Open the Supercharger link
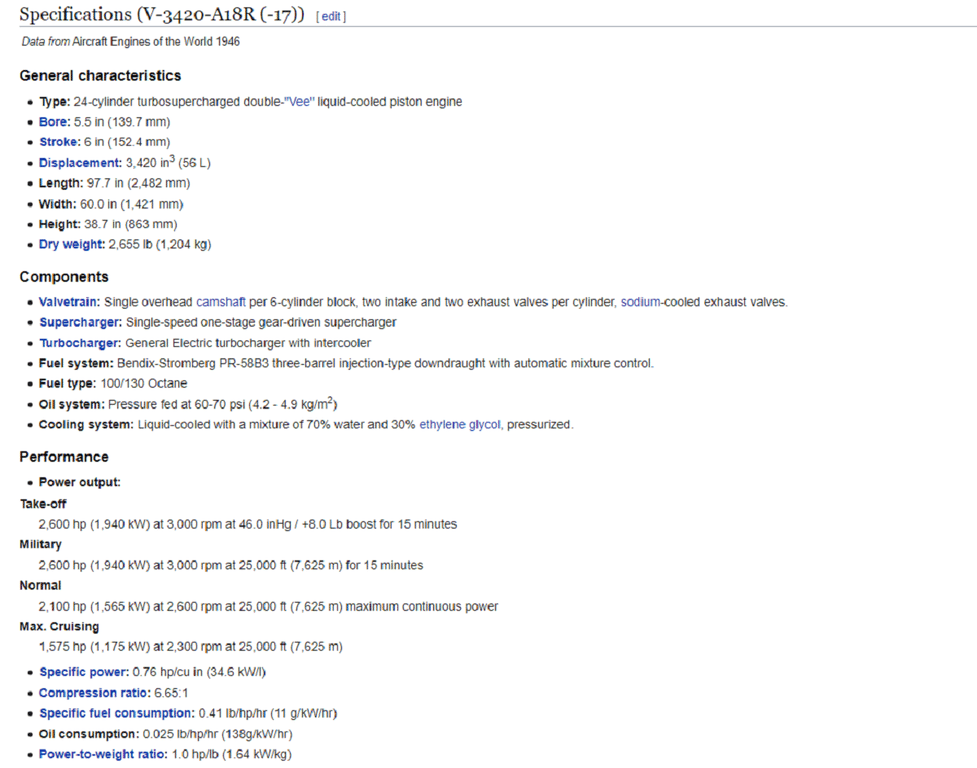977x768 pixels. coord(79,322)
